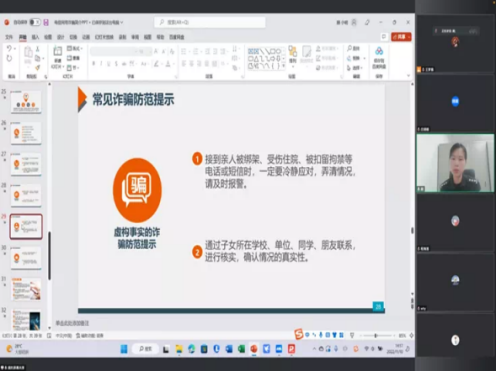Expand the shapes gallery more arrow
This screenshot has width=496, height=371.
283,66
